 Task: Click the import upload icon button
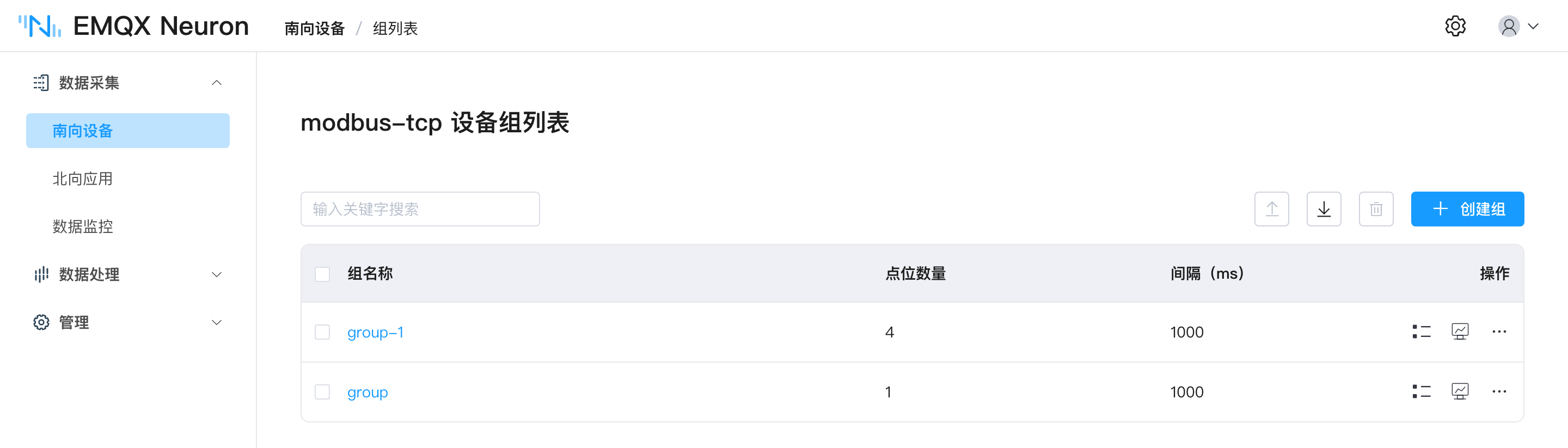click(1272, 209)
